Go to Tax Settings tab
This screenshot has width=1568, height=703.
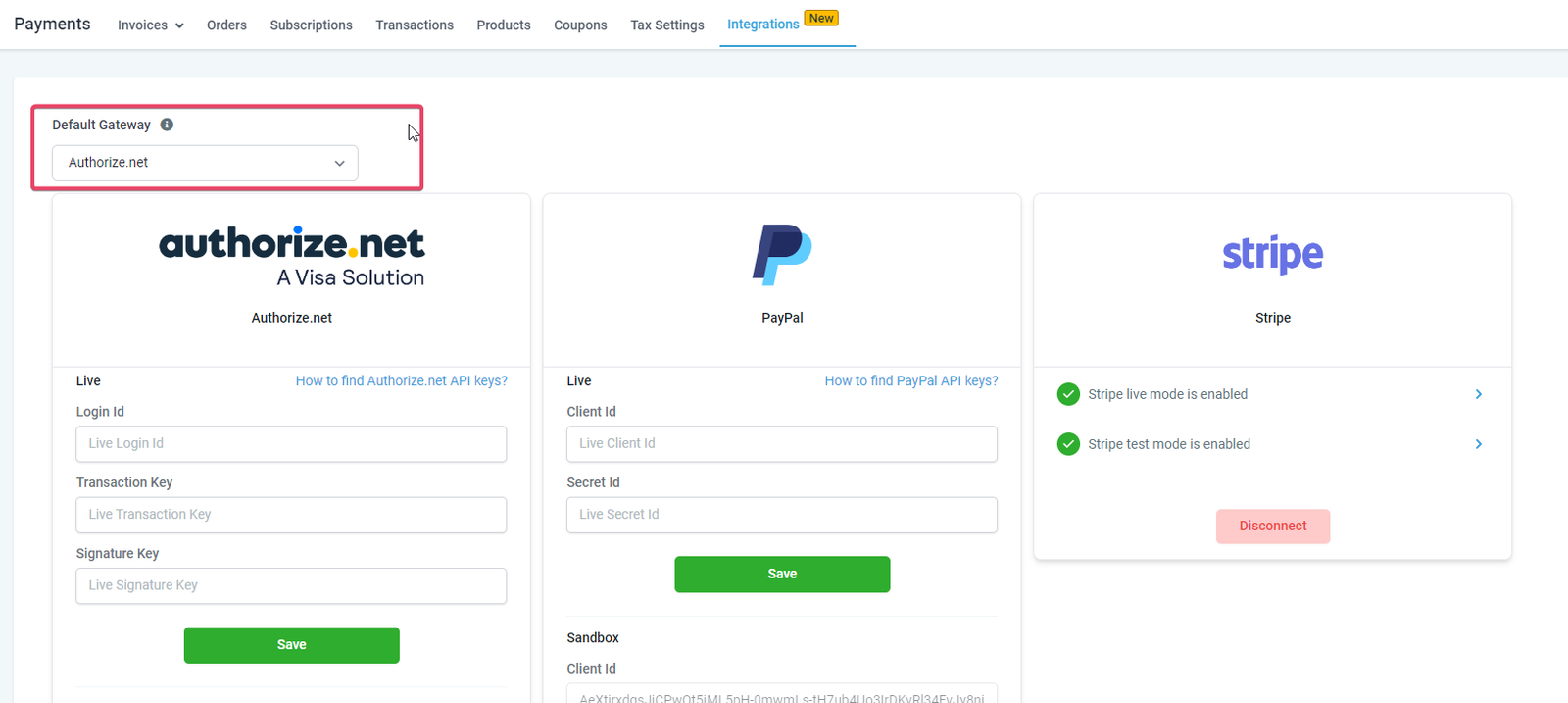tap(666, 25)
